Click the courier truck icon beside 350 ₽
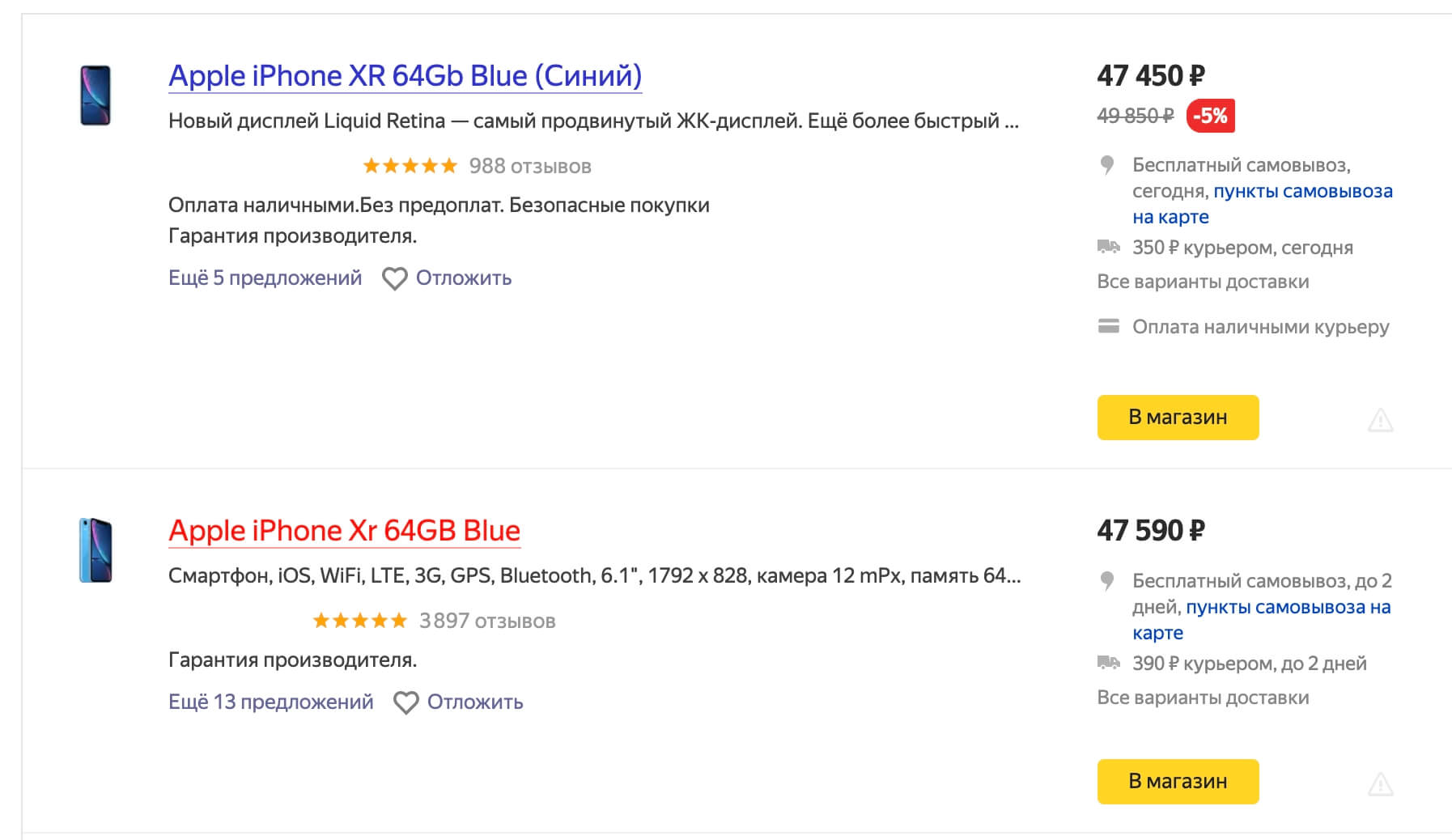 [1108, 246]
